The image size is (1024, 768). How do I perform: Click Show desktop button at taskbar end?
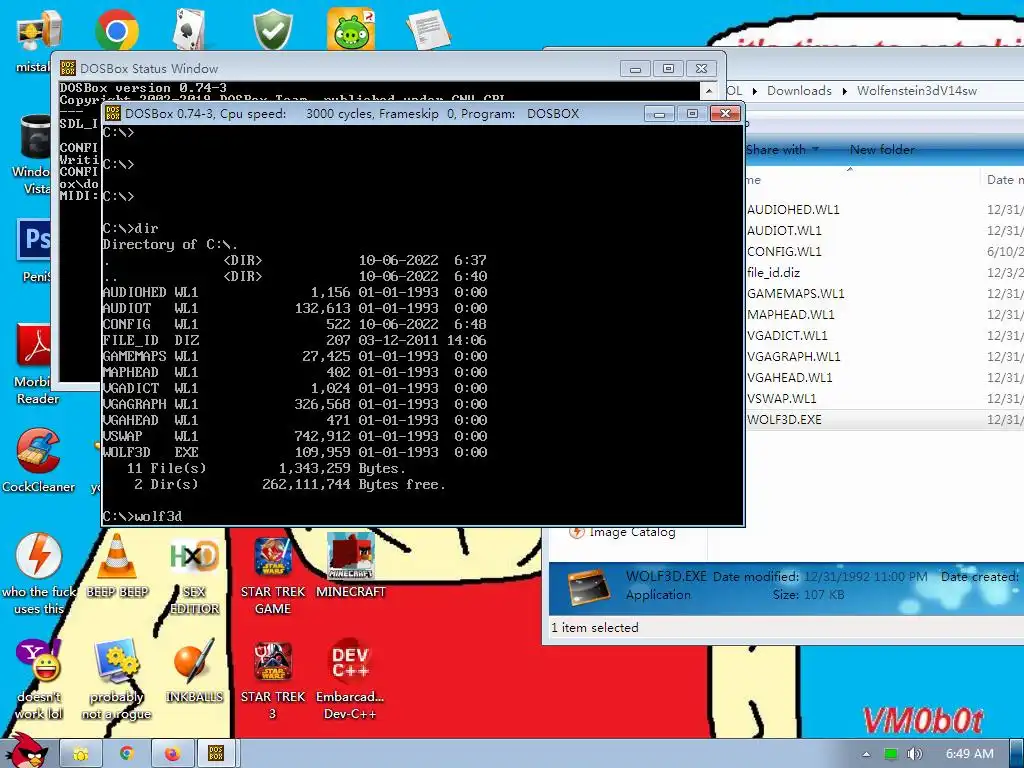pyautogui.click(x=1017, y=754)
